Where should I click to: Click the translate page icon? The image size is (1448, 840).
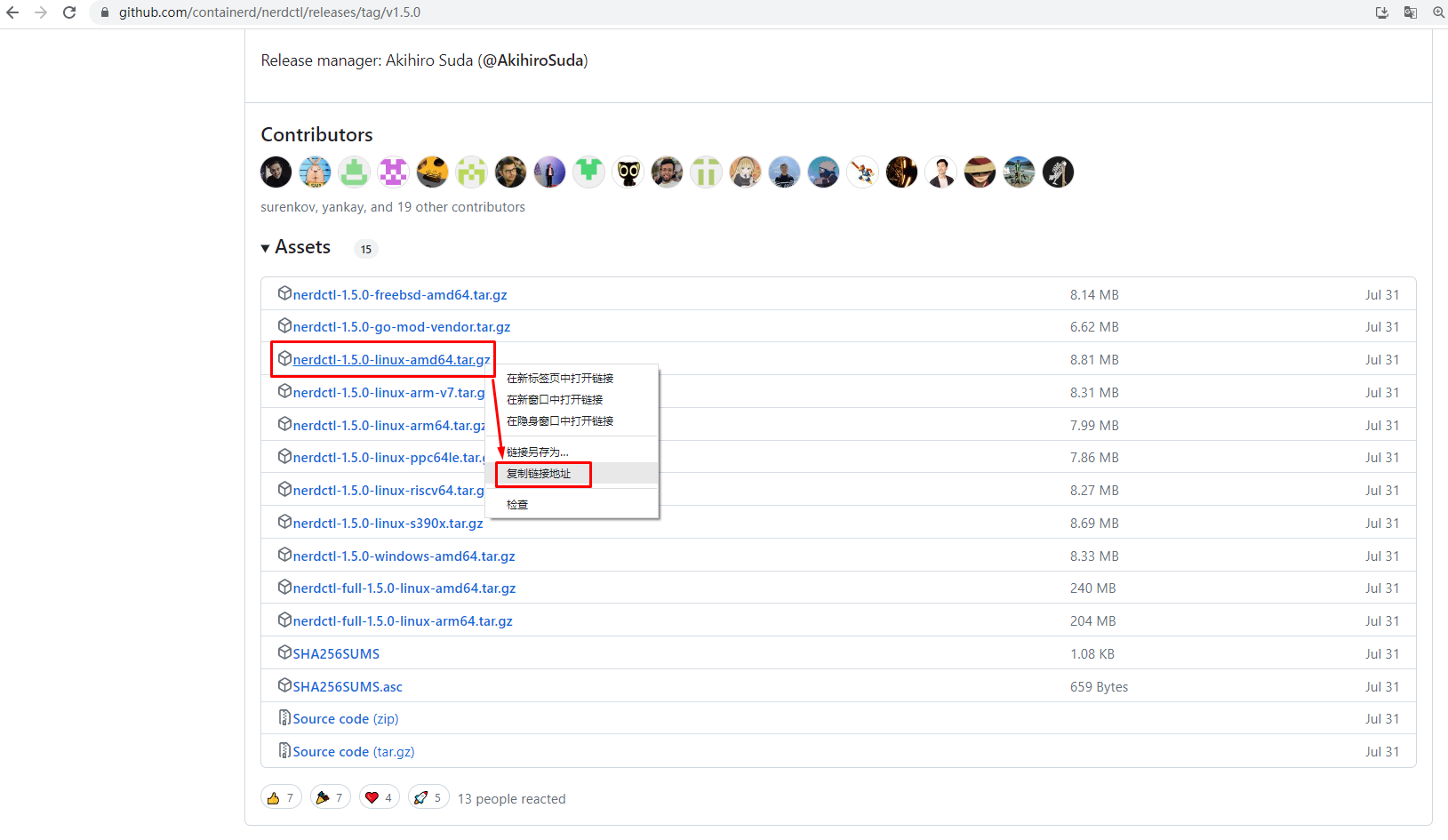tap(1411, 12)
